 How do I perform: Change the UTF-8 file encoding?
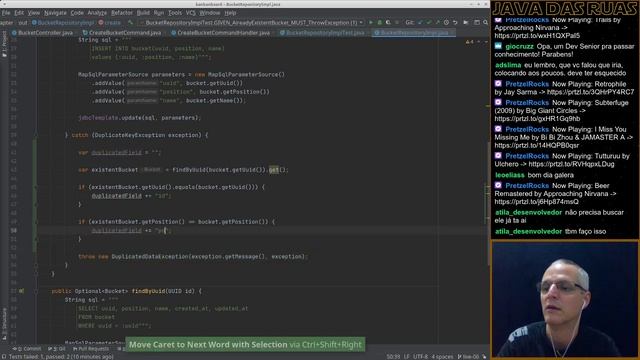click(420, 357)
